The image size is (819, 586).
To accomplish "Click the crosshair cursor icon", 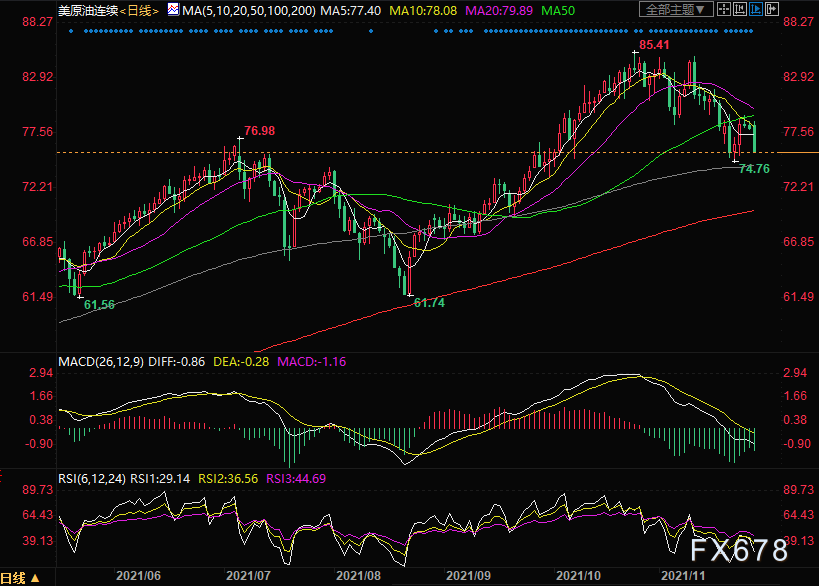I will [x=723, y=9].
